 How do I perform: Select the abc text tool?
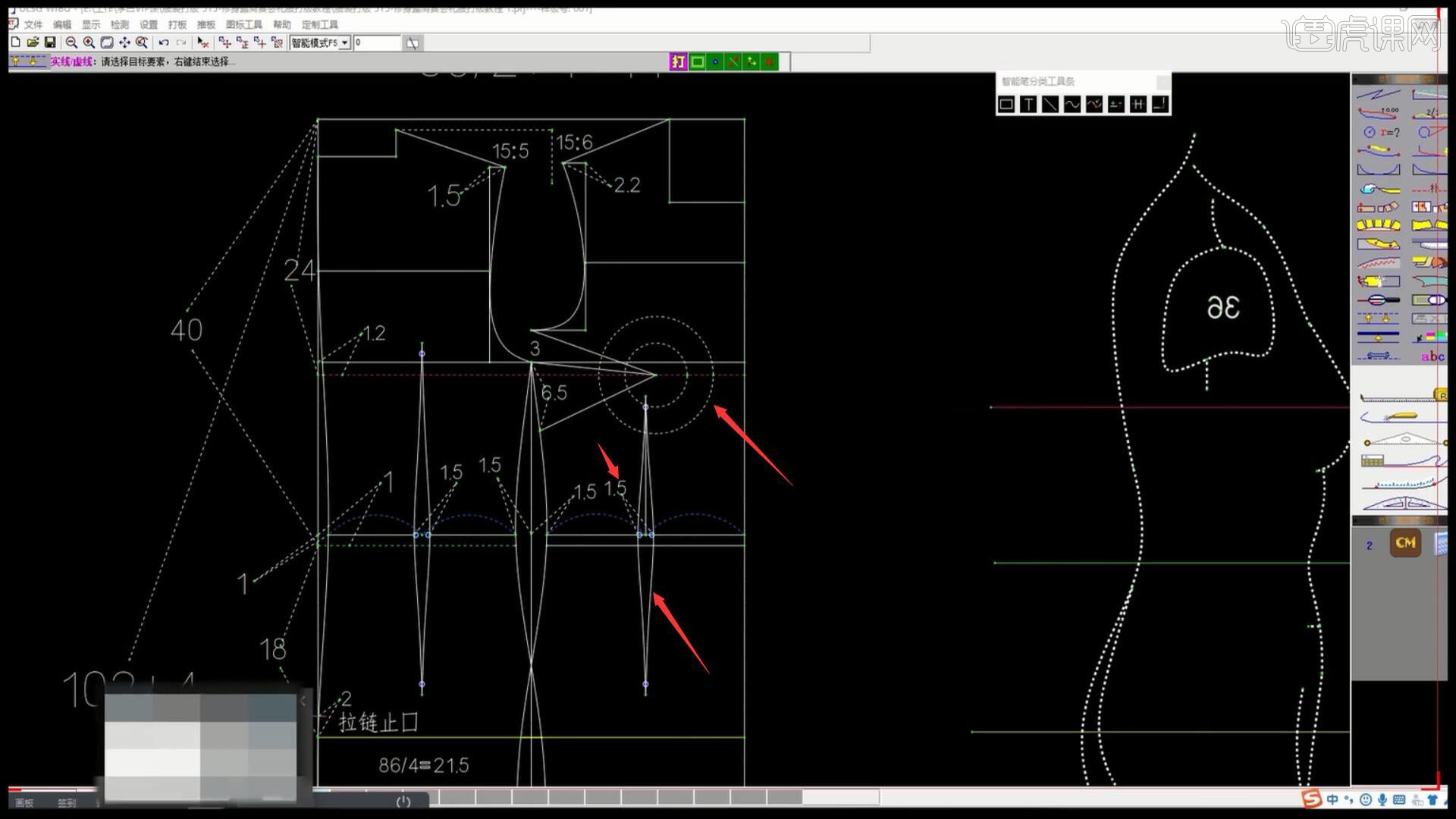click(x=1432, y=356)
